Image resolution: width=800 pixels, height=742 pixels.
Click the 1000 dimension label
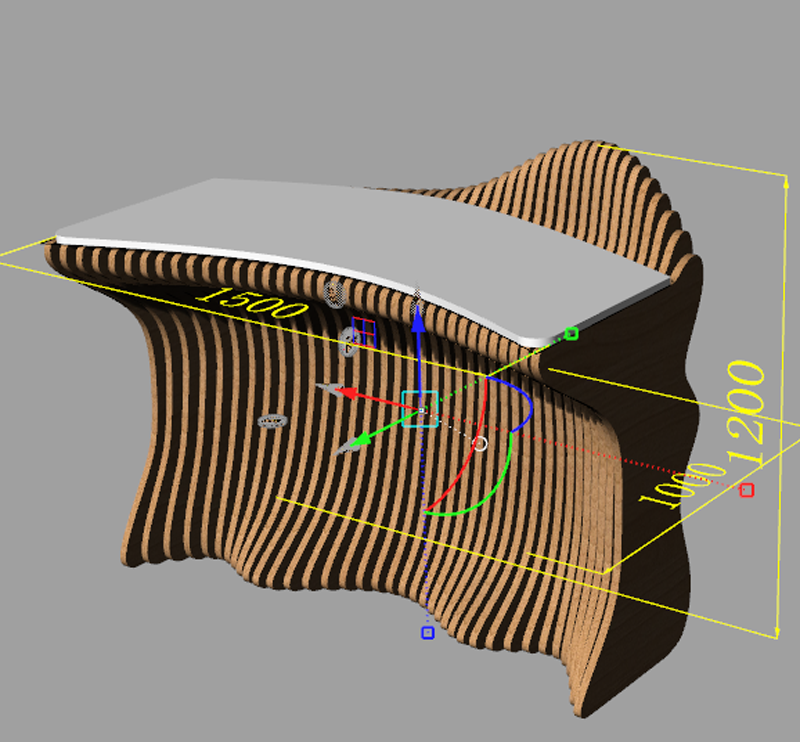682,484
